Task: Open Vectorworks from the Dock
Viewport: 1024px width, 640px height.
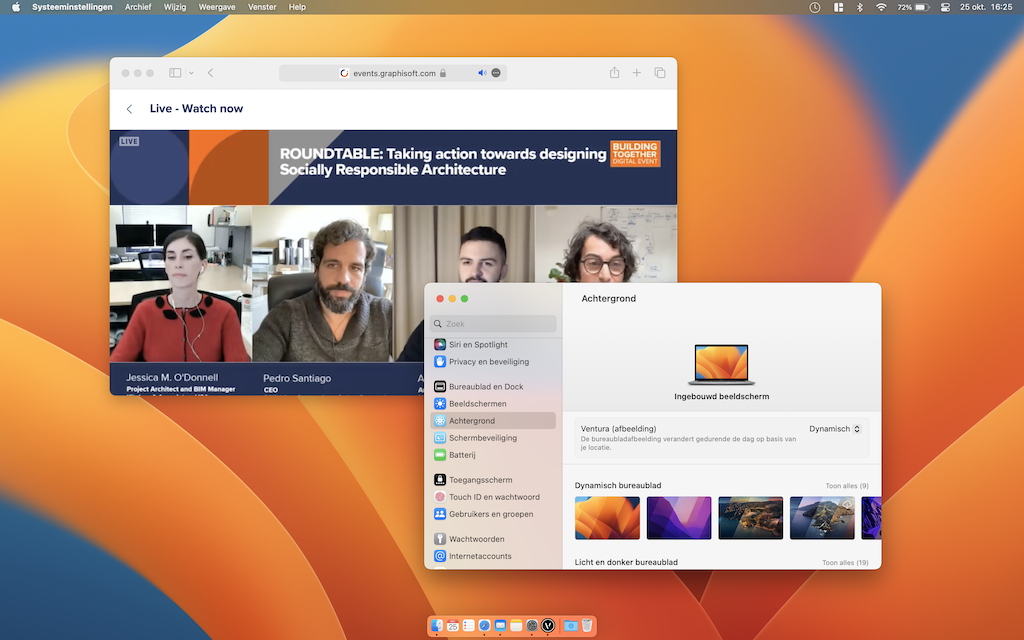Action: [x=548, y=626]
